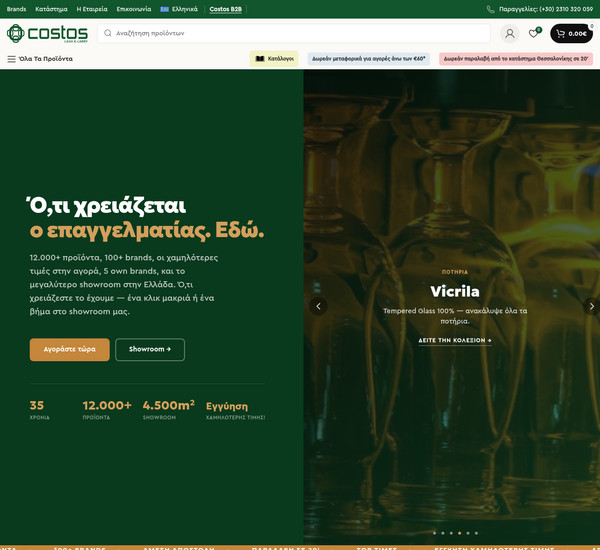
Task: Click the Αναζήτηση προϊόντων search field
Action: (294, 33)
